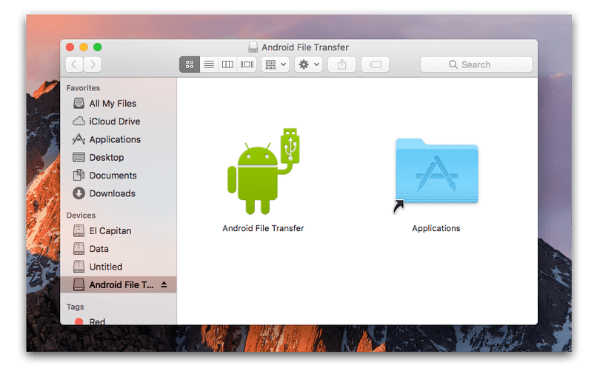Go back with the left arrow
The image size is (600, 371).
click(x=75, y=65)
